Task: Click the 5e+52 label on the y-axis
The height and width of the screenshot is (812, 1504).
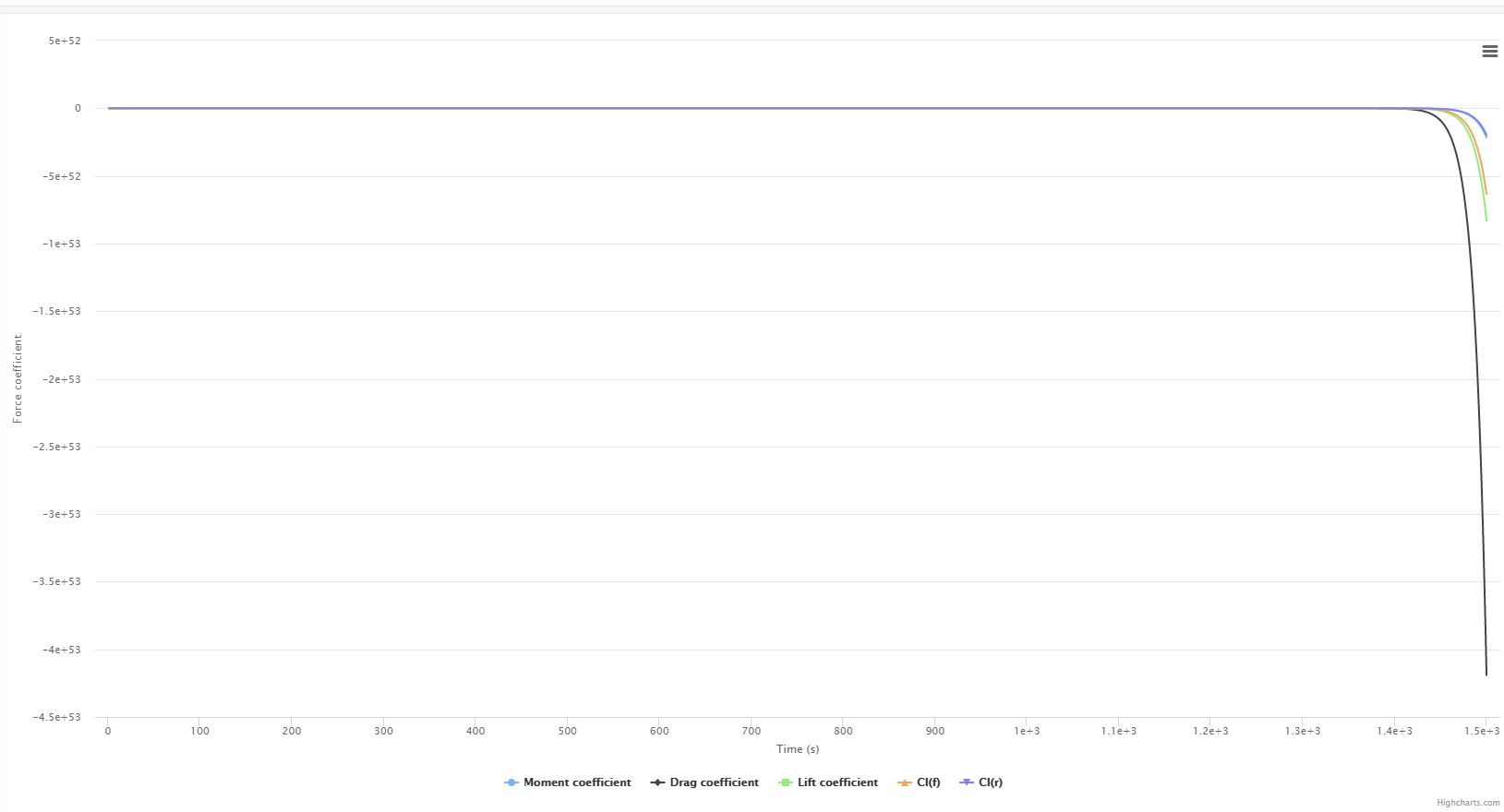Action: point(65,41)
